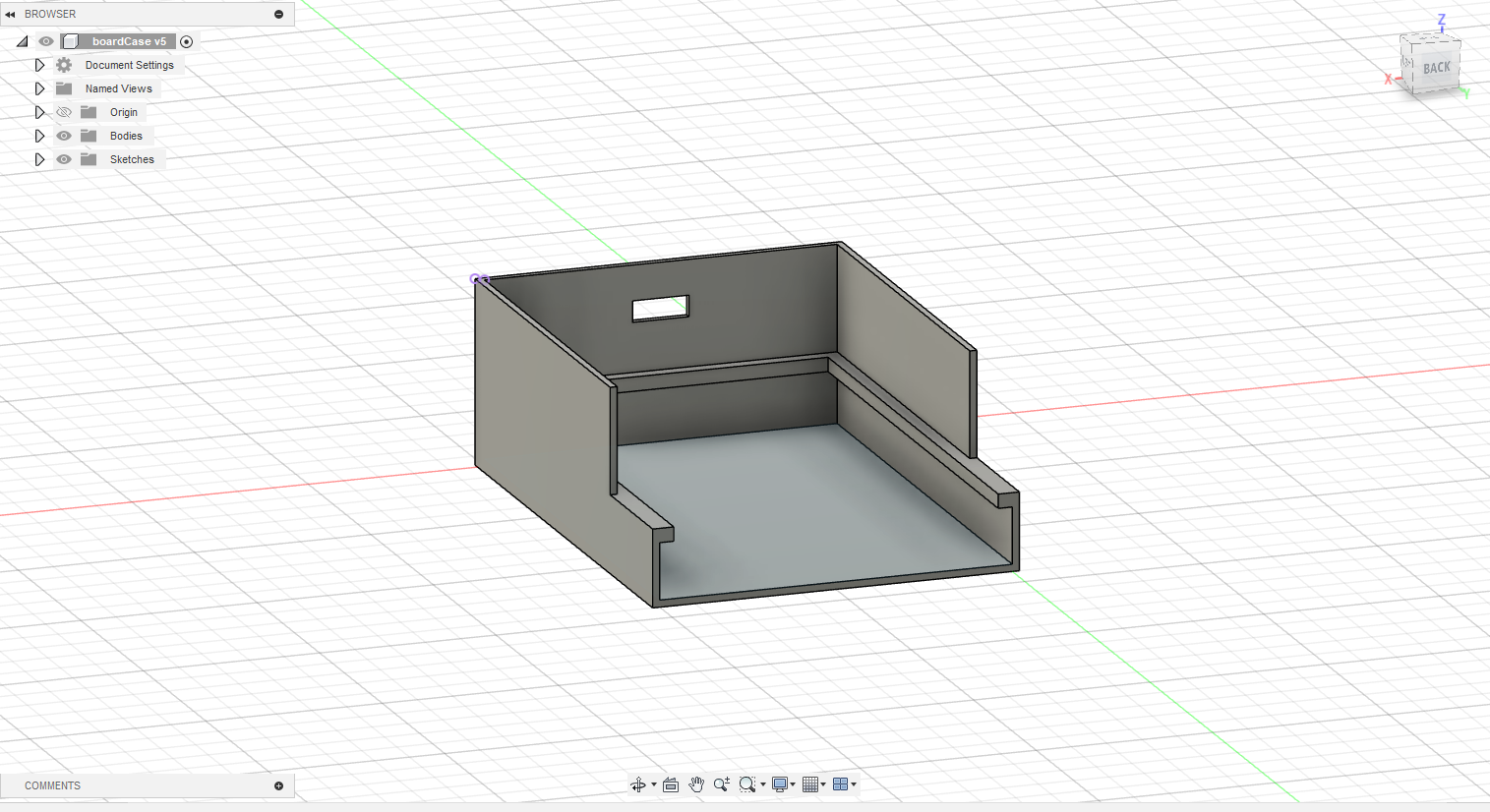The image size is (1490, 812).
Task: Open the Grid and Snaps icon
Action: click(x=810, y=784)
